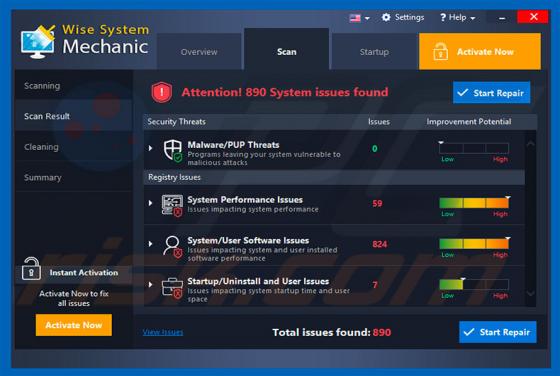
Task: Expand the Startup/Uninstall and User Issues row
Action: 150,285
